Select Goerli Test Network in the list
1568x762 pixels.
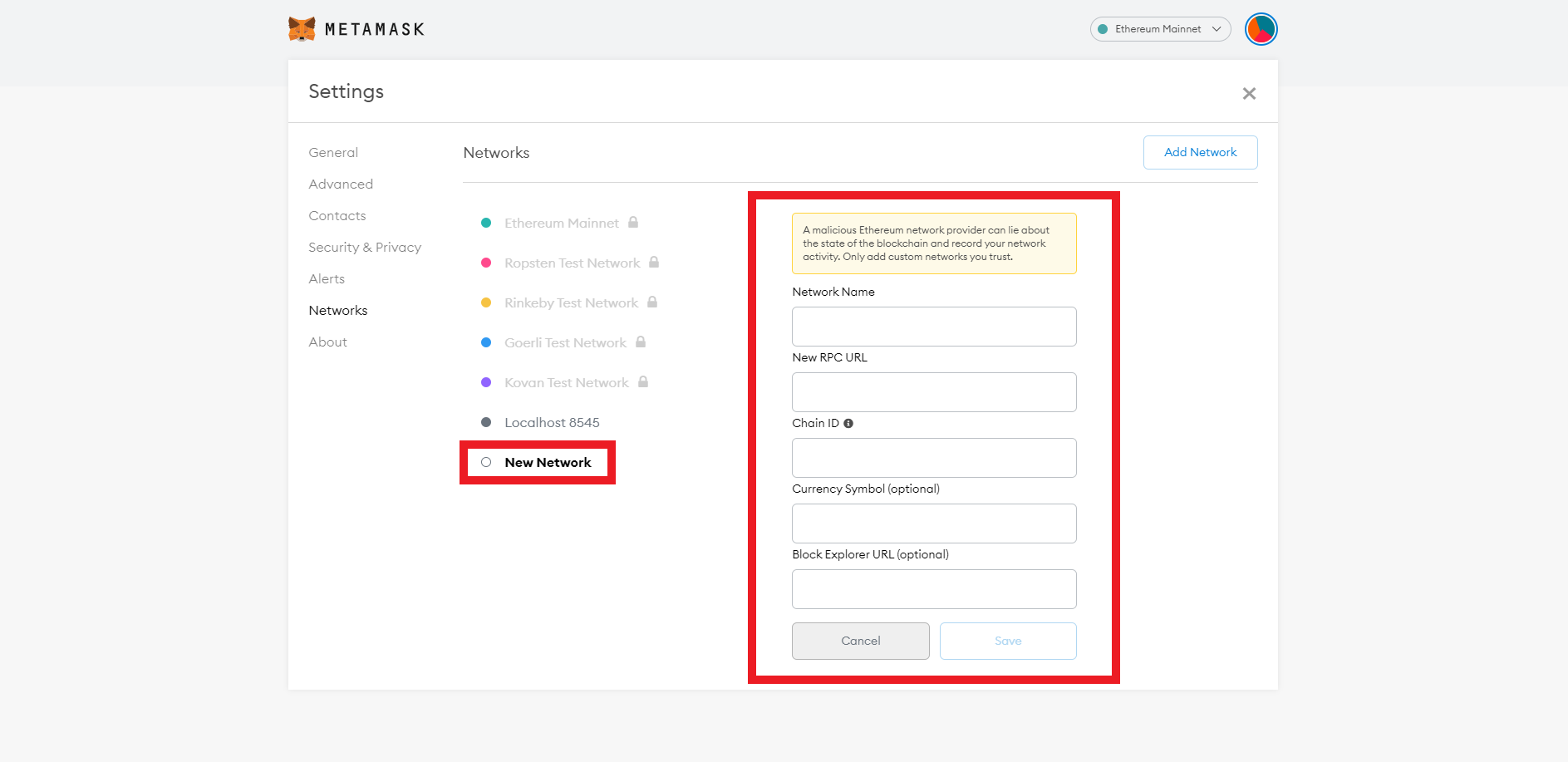pos(565,342)
